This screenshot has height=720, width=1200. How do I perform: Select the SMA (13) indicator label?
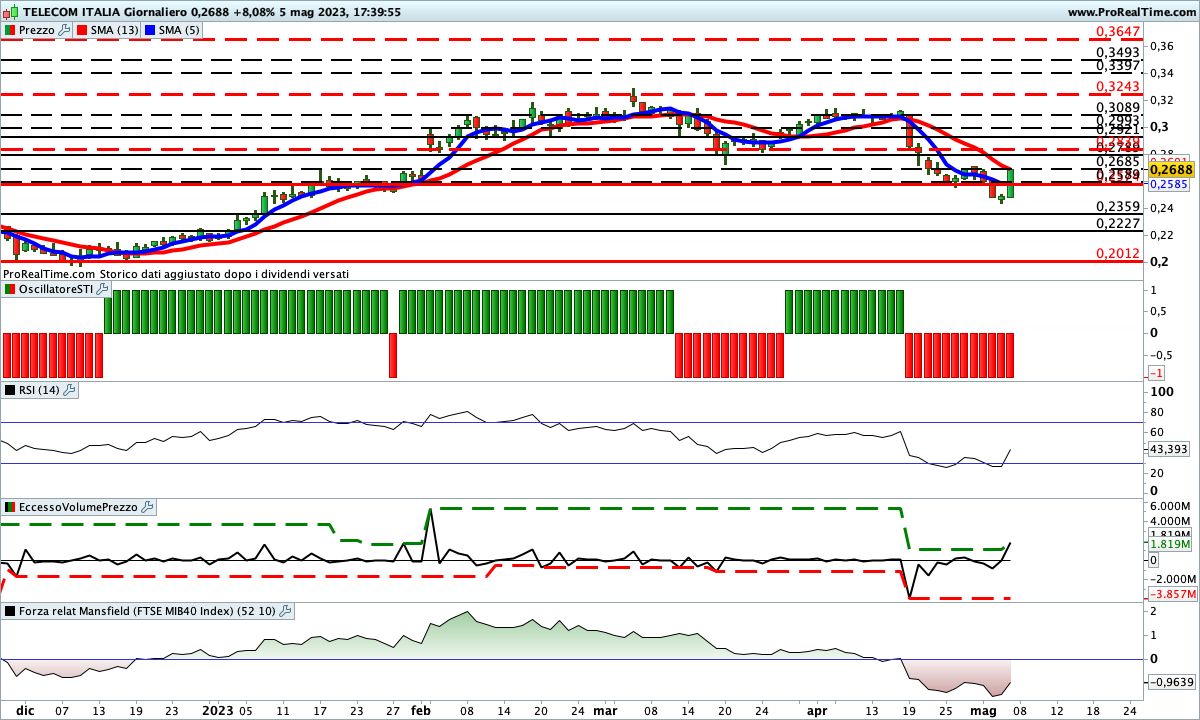(115, 31)
